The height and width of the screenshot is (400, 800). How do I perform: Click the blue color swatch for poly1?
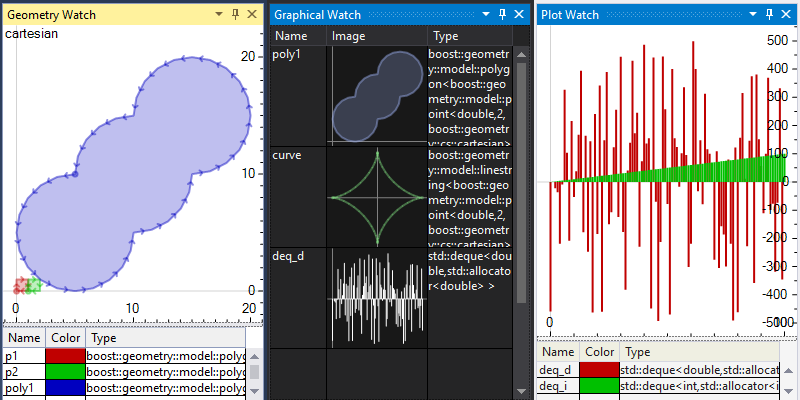(65, 387)
